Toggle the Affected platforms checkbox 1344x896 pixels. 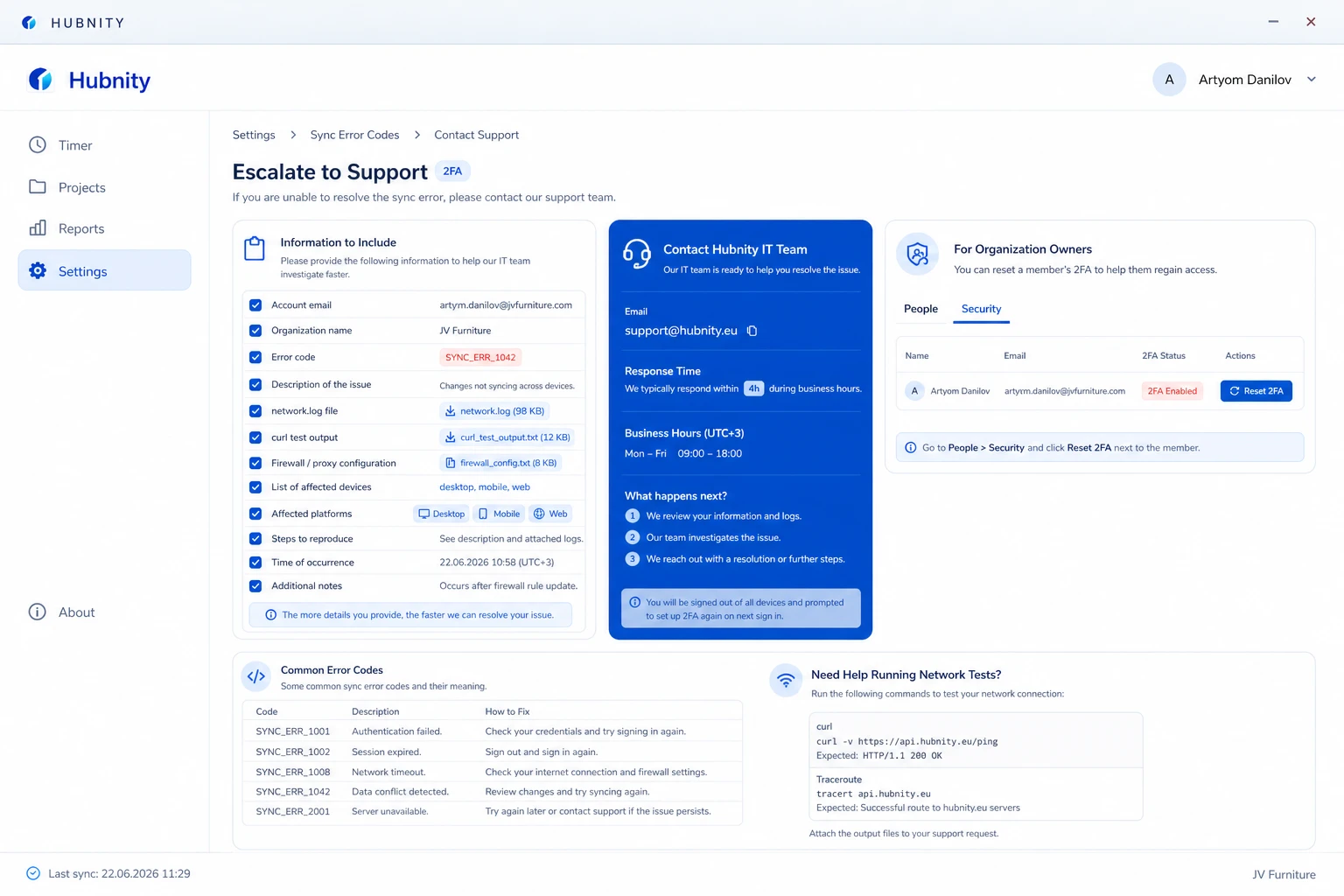point(255,514)
